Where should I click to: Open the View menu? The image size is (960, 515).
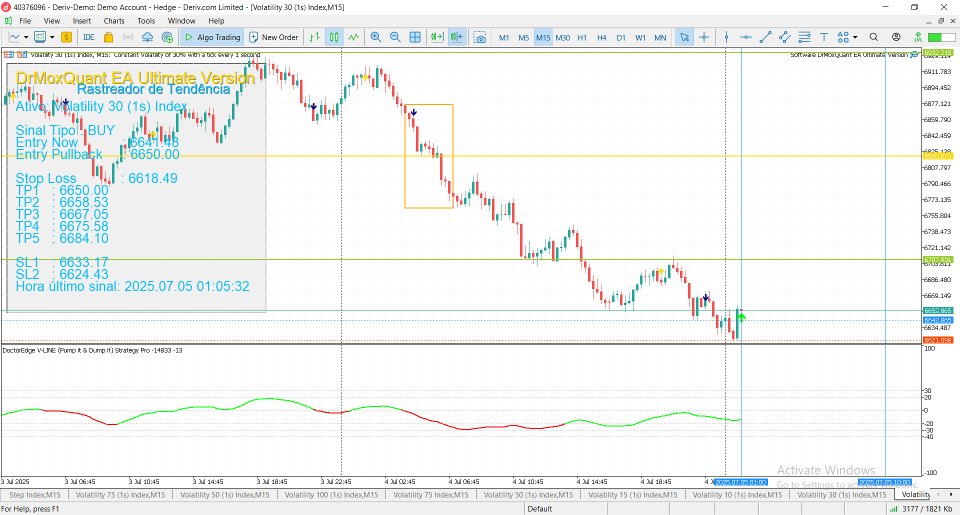pos(52,21)
